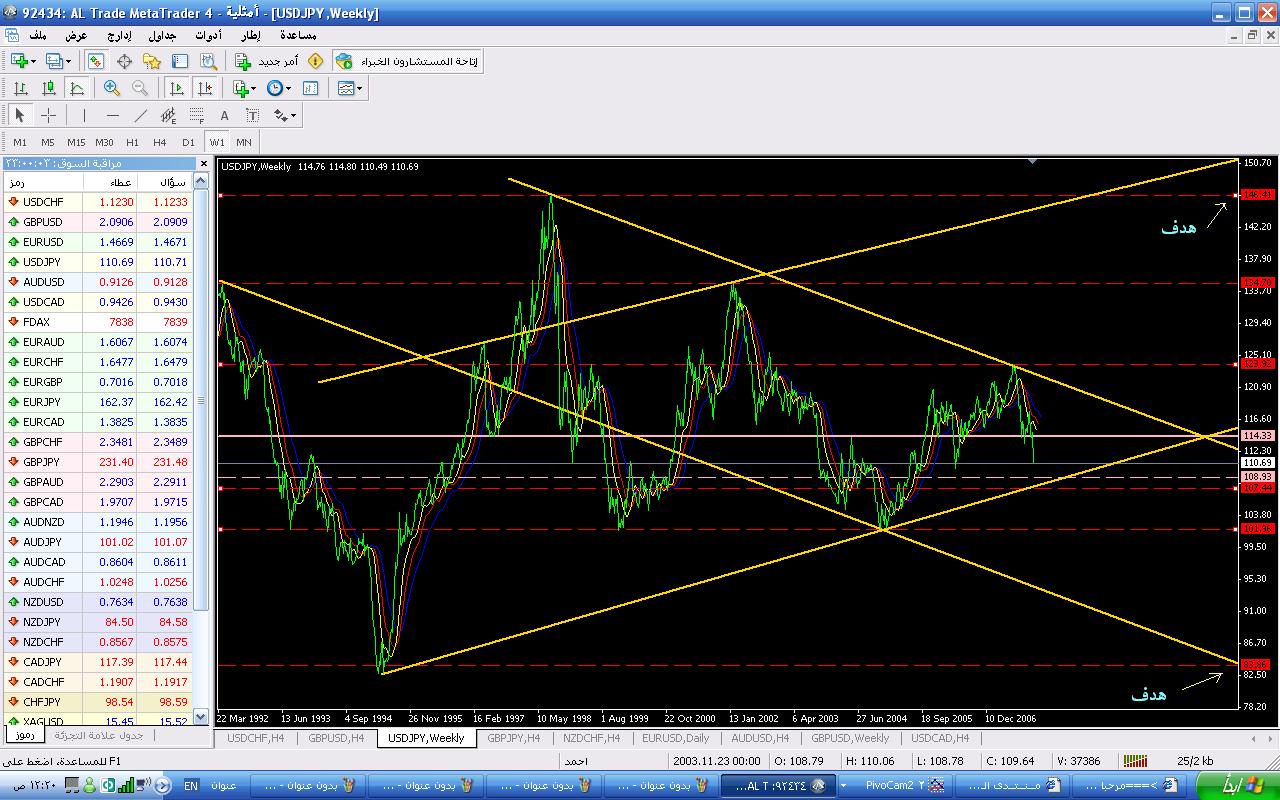Screen dimensions: 1280x800
Task: Click the zoom out magnifier icon
Action: coord(140,88)
